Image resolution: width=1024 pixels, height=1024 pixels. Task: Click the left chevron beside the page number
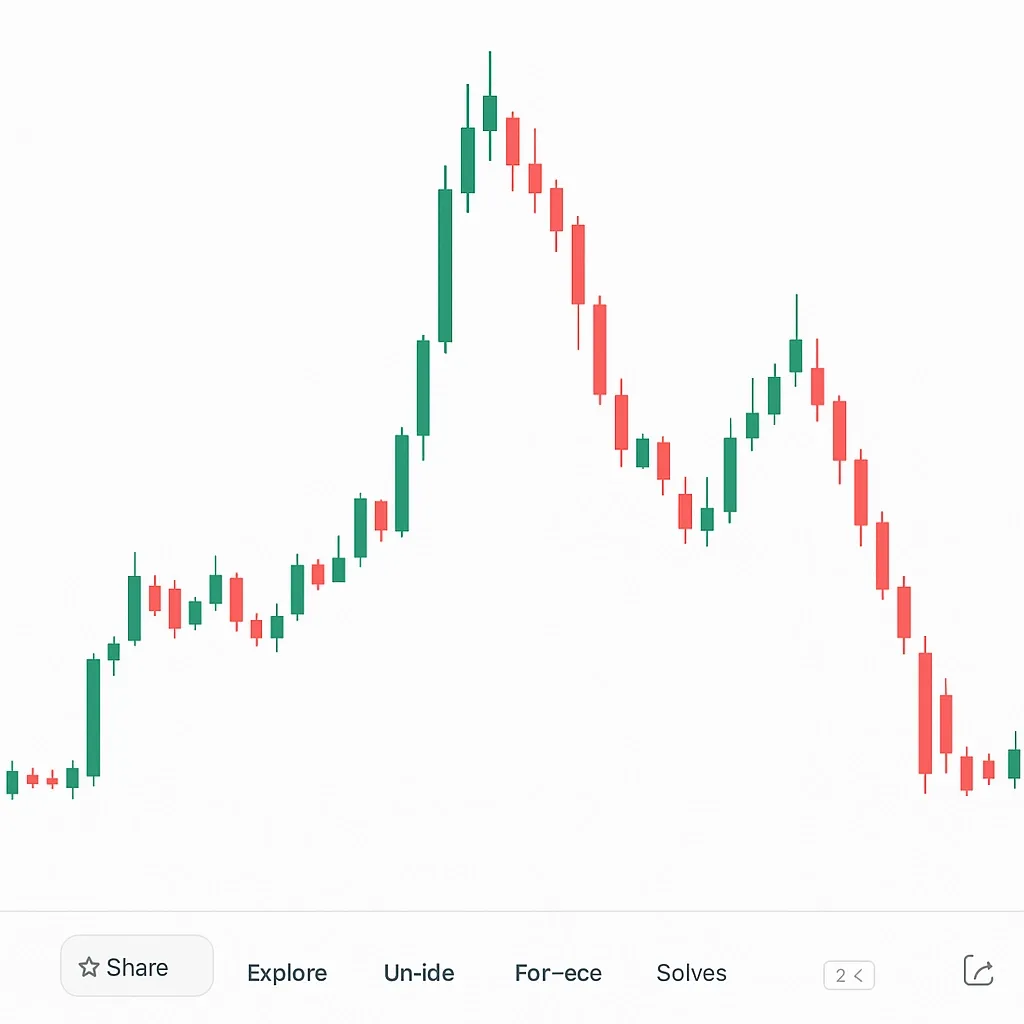[x=862, y=976]
